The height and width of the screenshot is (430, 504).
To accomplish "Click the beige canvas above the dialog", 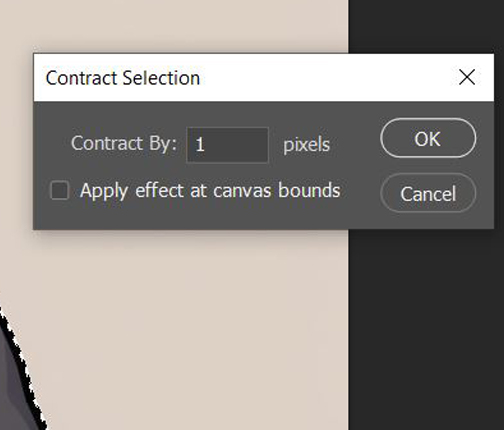I will coord(173,25).
